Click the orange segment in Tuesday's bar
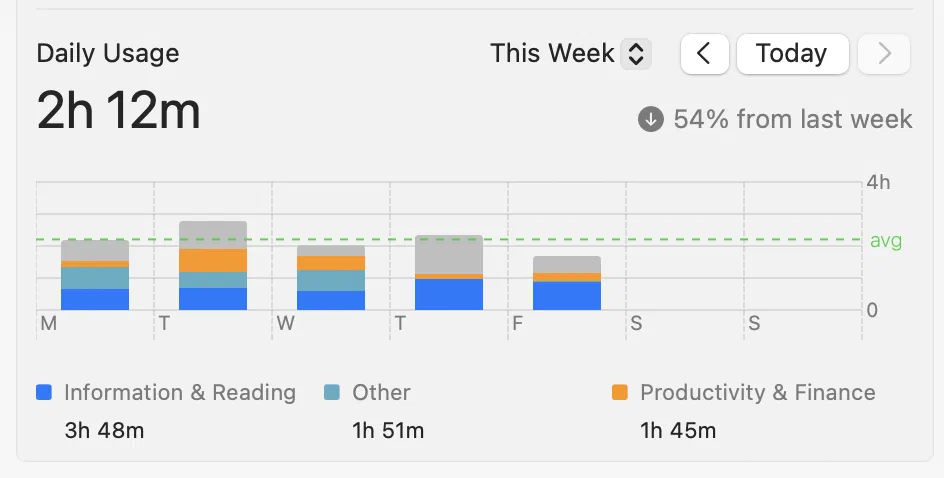 click(213, 261)
